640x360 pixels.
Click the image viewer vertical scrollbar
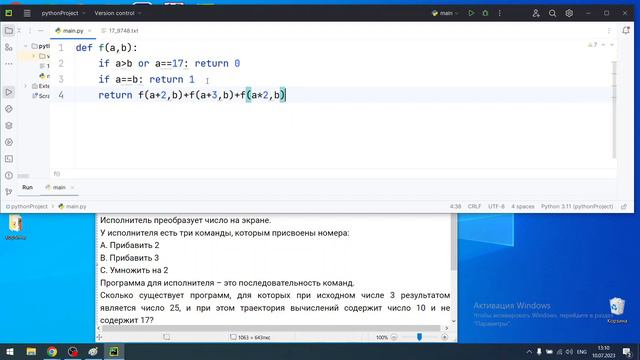point(453,243)
